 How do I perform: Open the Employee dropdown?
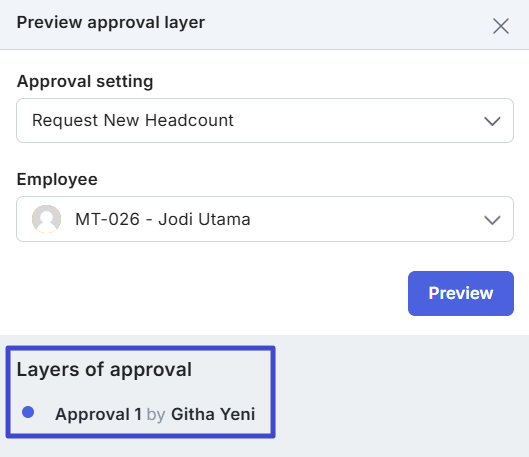(265, 219)
